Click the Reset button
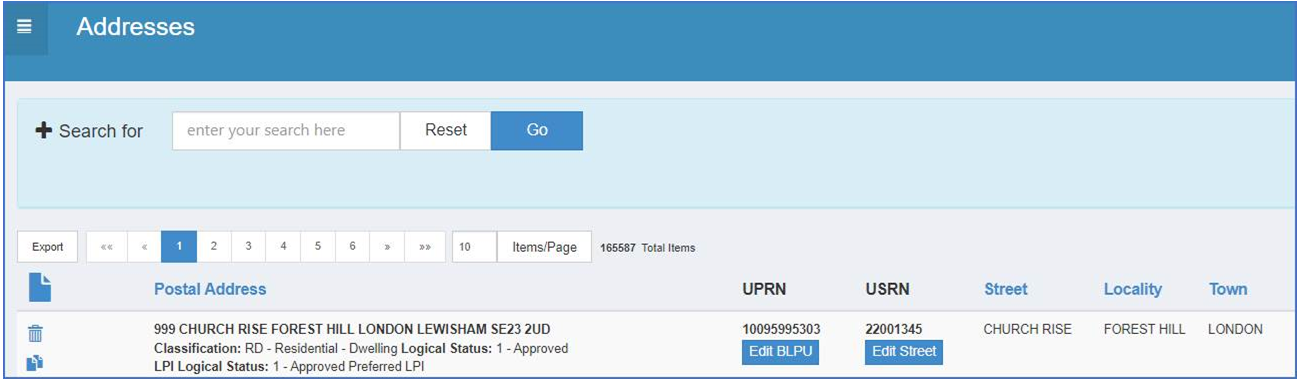Screen dimensions: 1299x379 coord(446,130)
